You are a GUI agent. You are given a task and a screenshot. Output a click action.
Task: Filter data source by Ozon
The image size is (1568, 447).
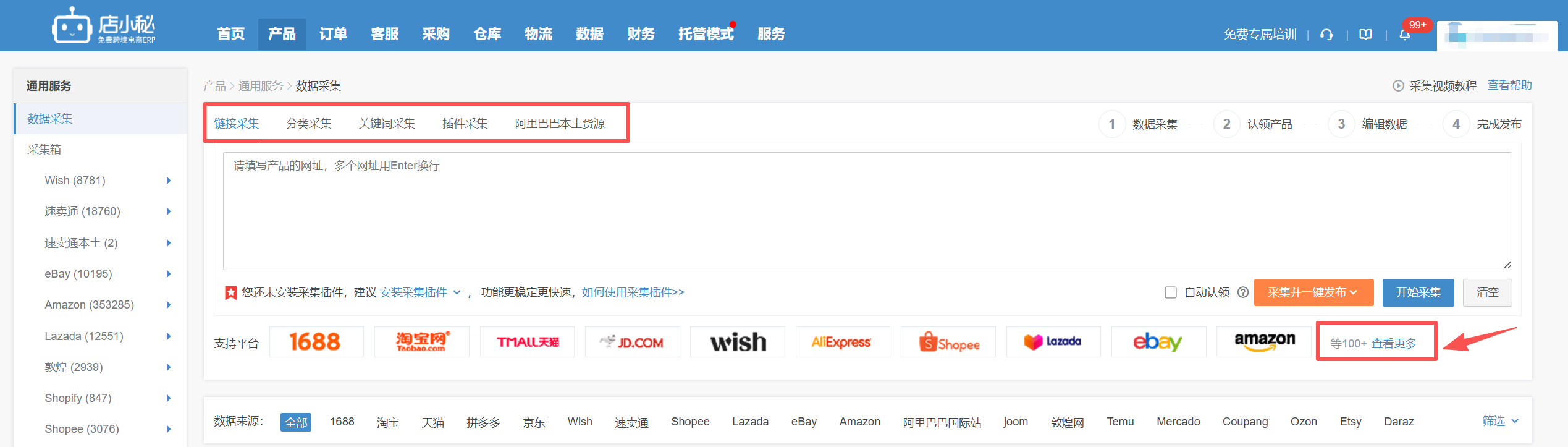click(1304, 422)
